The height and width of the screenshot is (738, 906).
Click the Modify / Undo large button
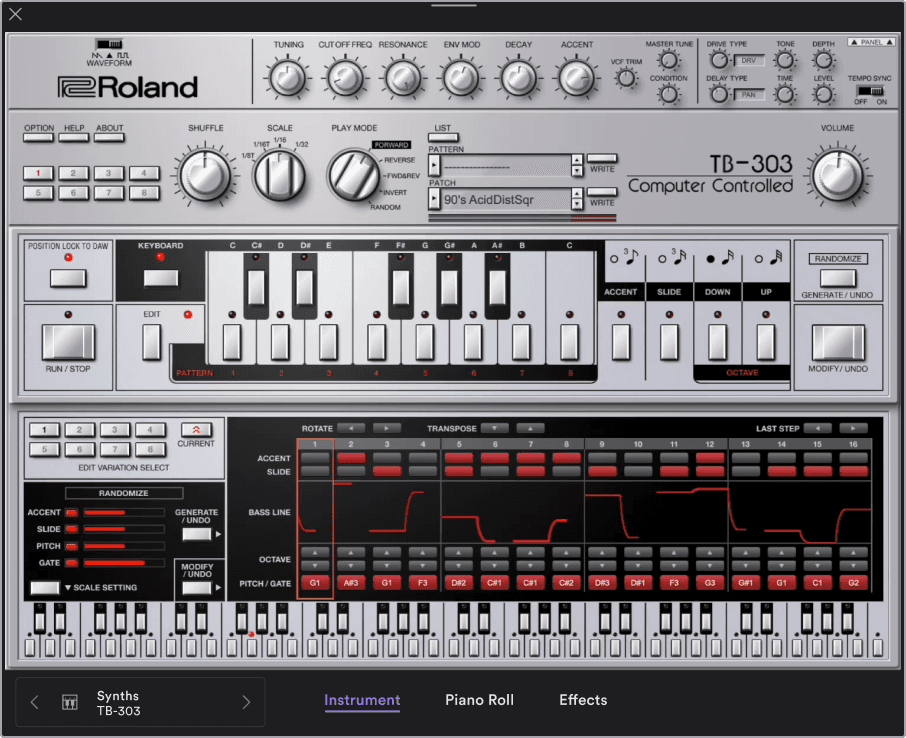(x=838, y=342)
